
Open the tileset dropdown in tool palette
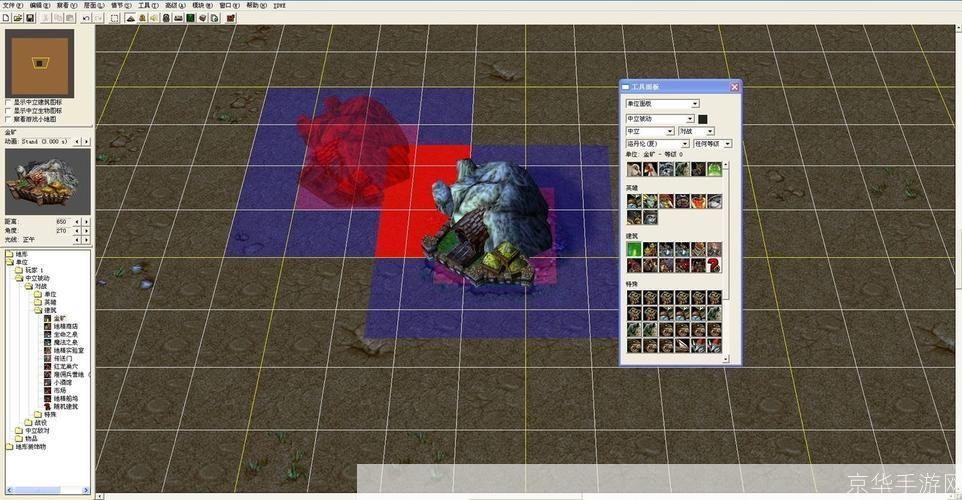click(657, 144)
